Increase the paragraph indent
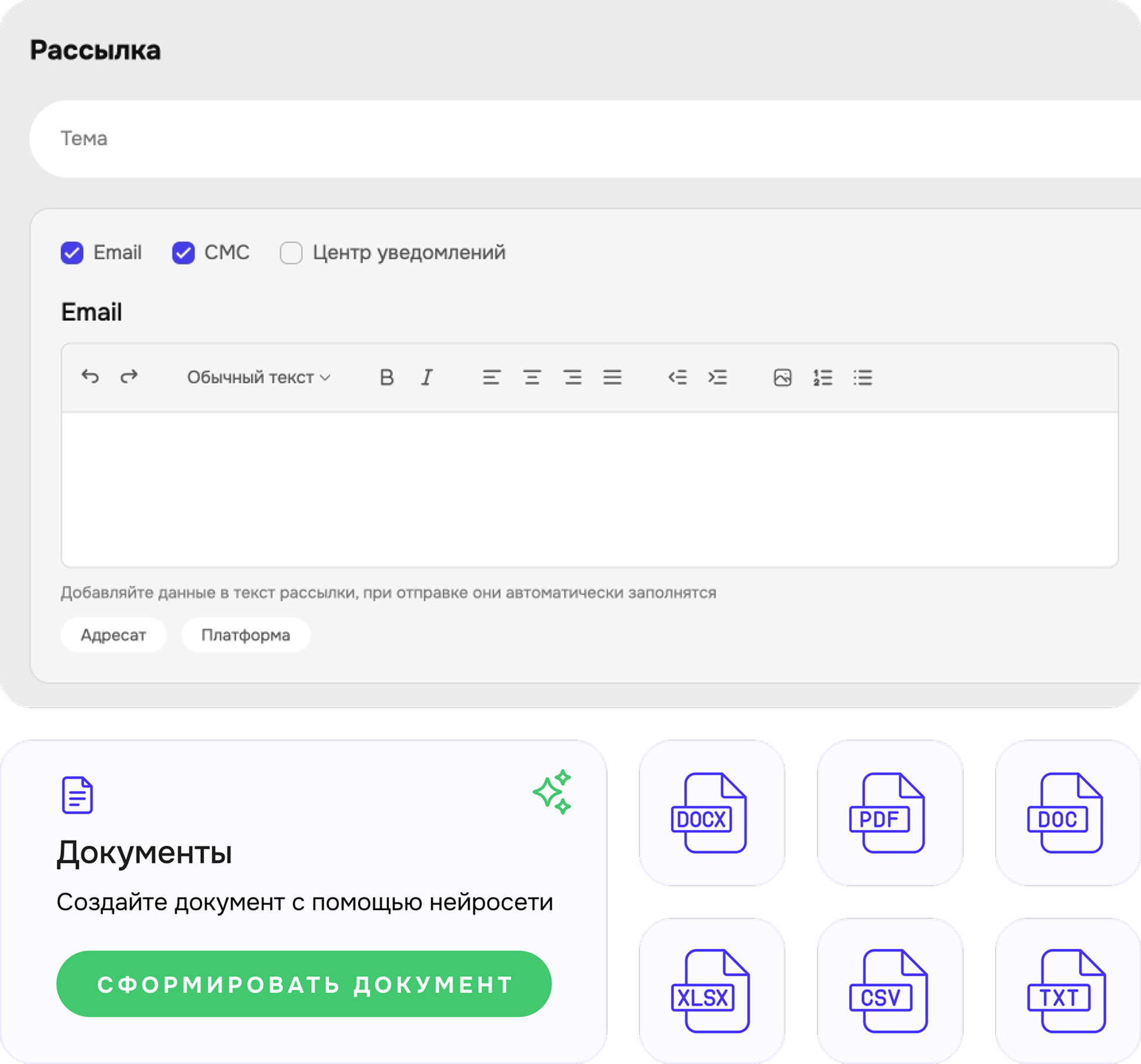1141x1064 pixels. click(x=717, y=377)
